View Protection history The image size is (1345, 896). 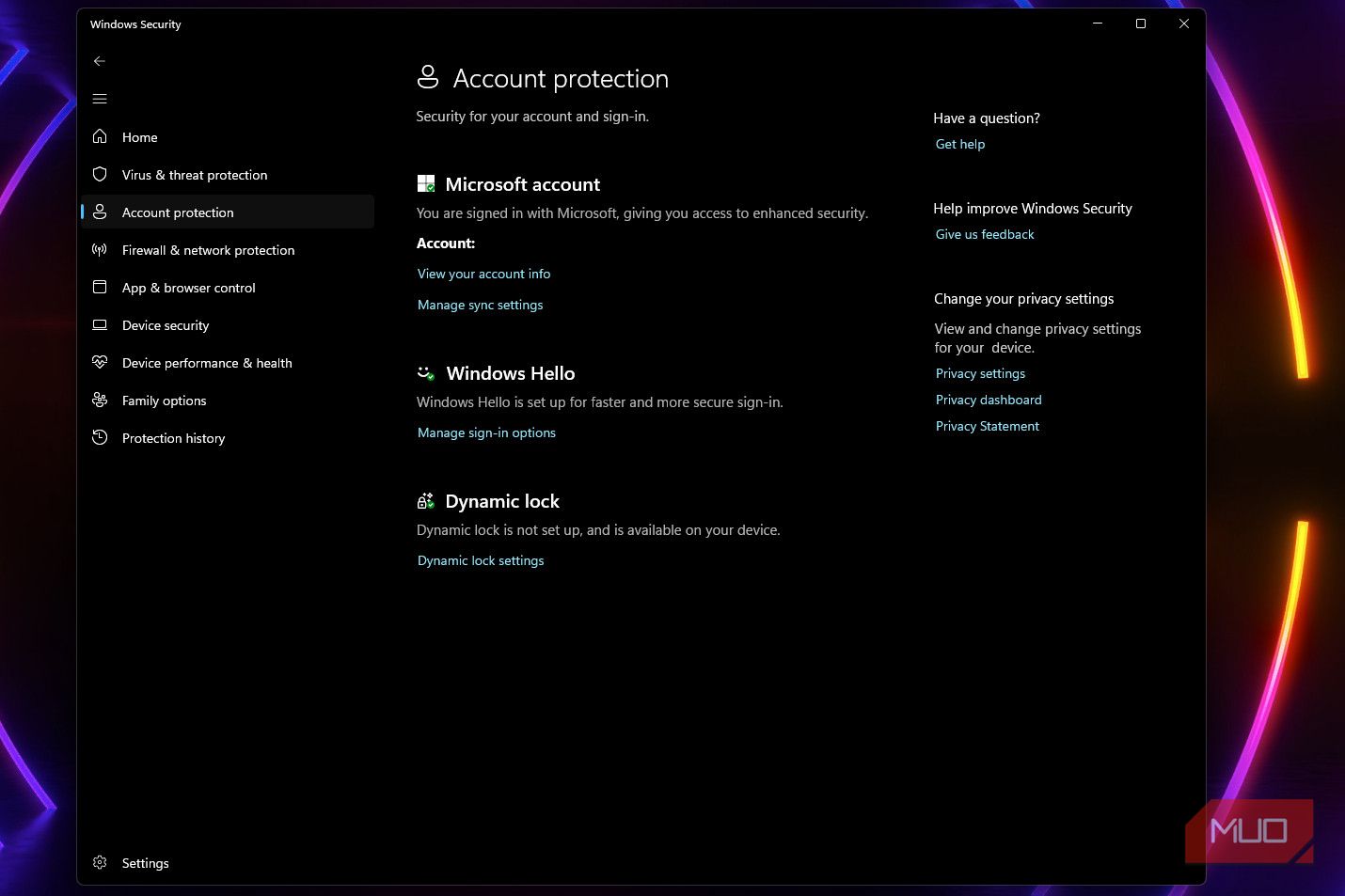tap(228, 438)
